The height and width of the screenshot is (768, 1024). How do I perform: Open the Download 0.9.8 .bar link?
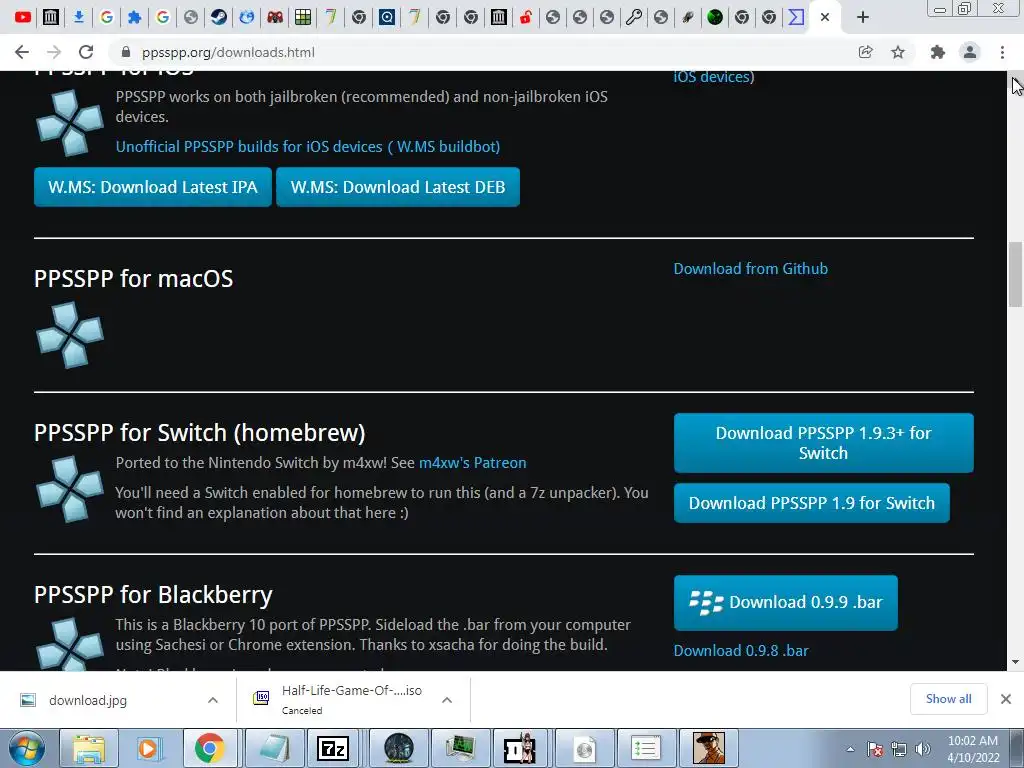tap(741, 650)
